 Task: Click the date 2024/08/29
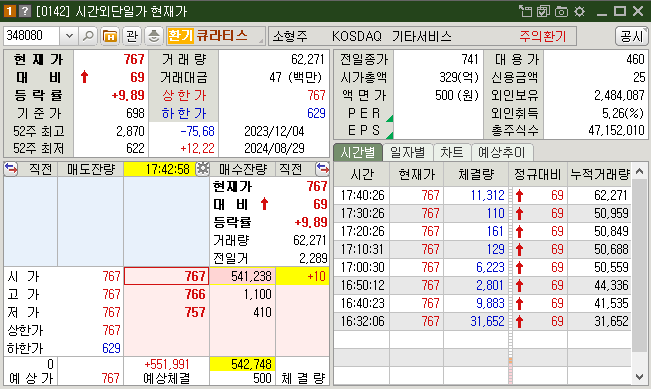(x=274, y=149)
